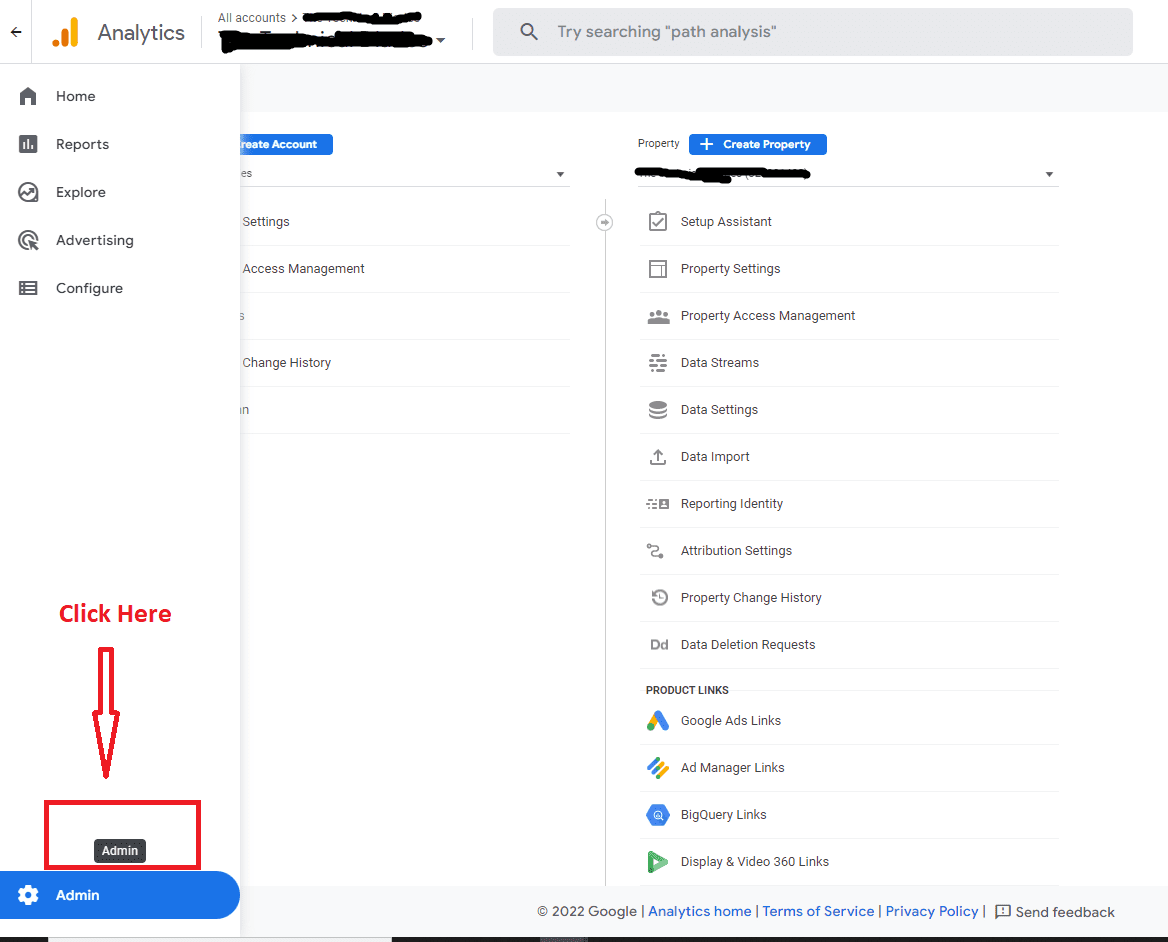Open Attribution Settings
The width and height of the screenshot is (1168, 942).
click(849, 551)
